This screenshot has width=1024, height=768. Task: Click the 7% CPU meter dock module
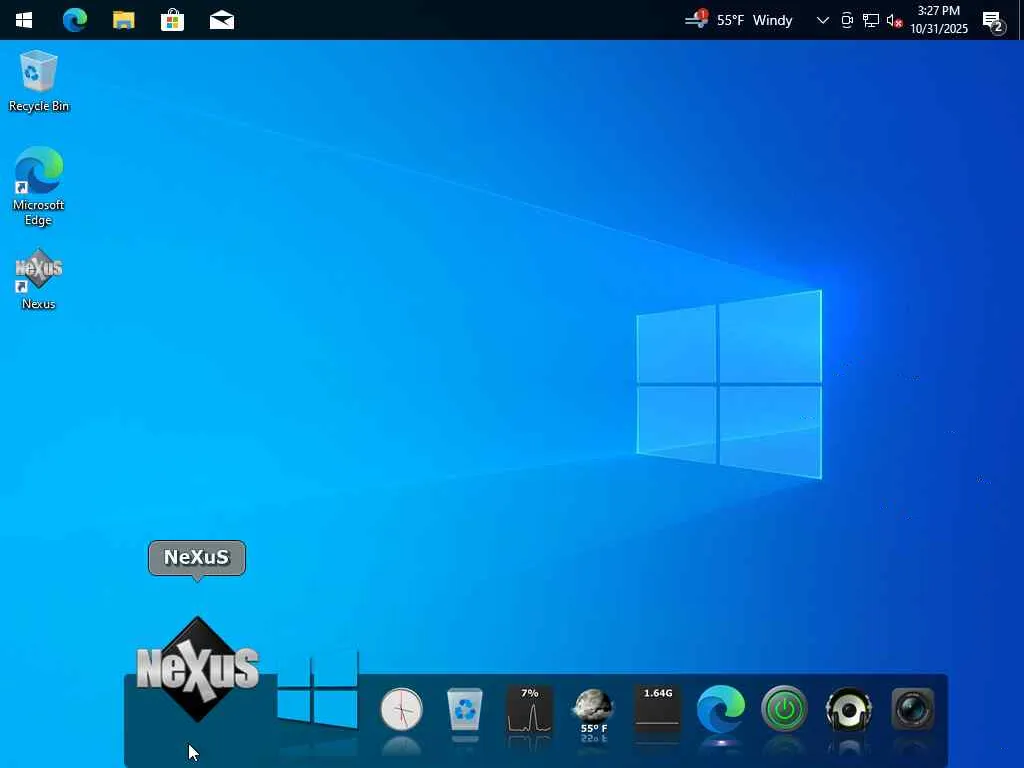click(x=530, y=709)
